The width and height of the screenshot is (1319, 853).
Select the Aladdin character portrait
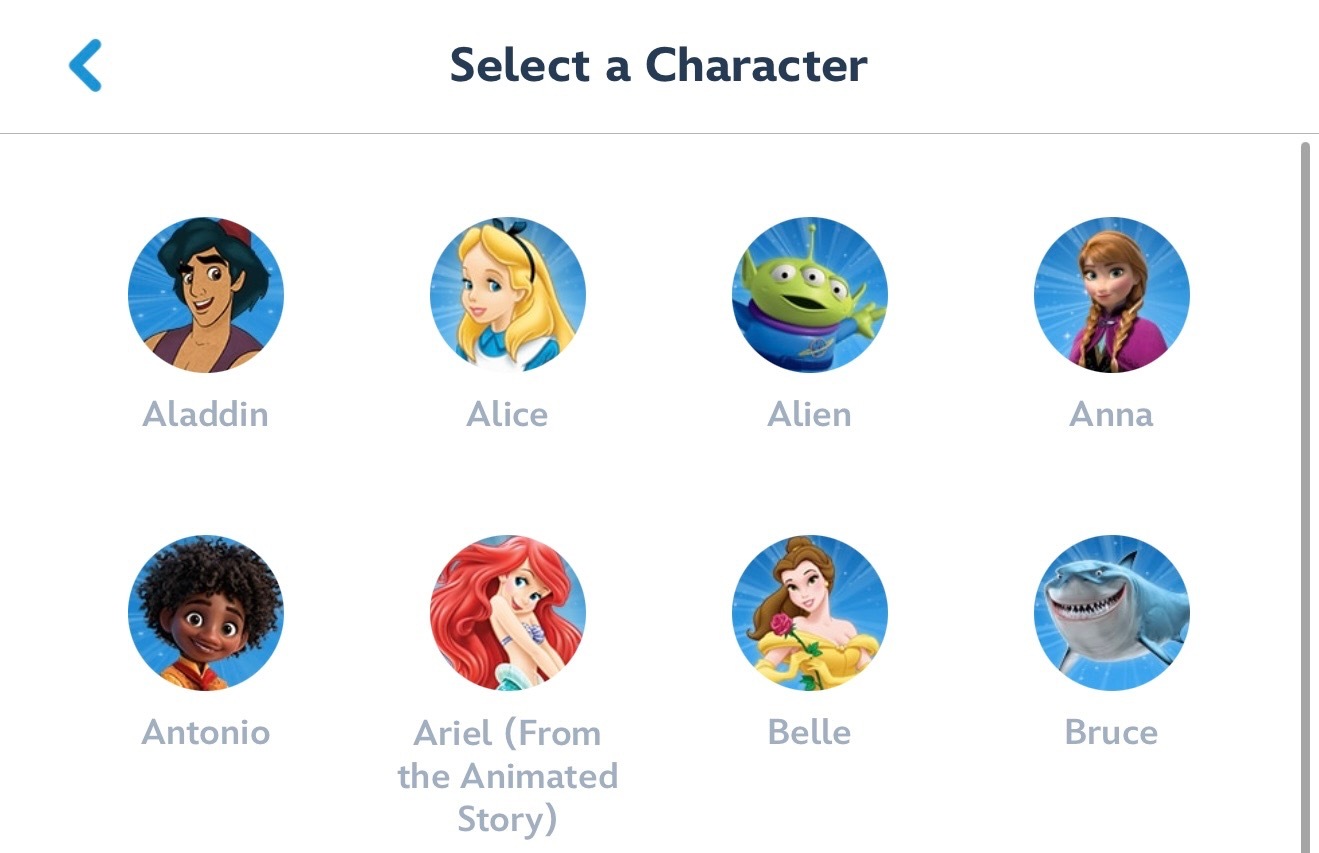click(x=205, y=294)
